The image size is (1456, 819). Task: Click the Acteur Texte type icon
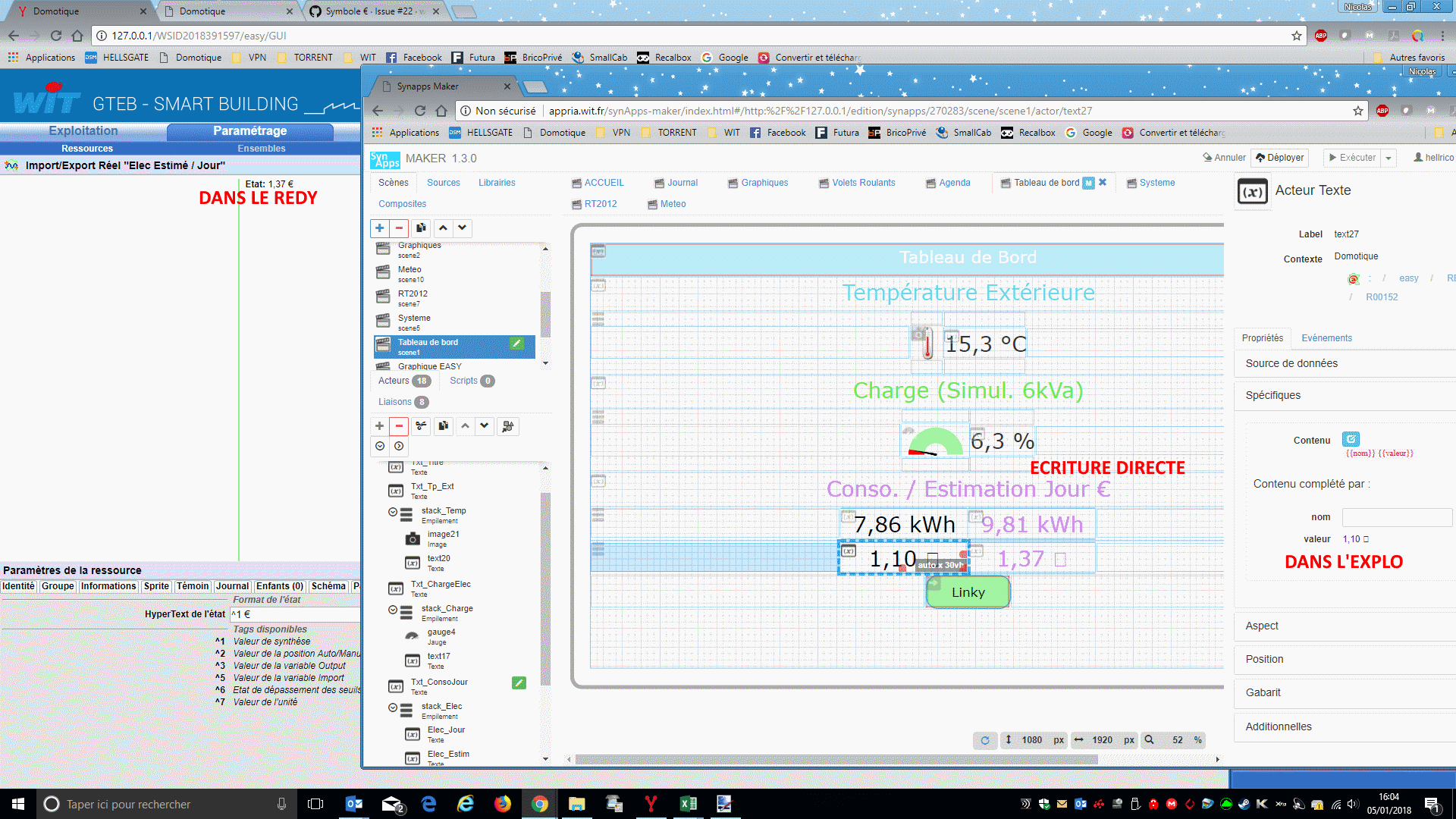[x=1252, y=192]
